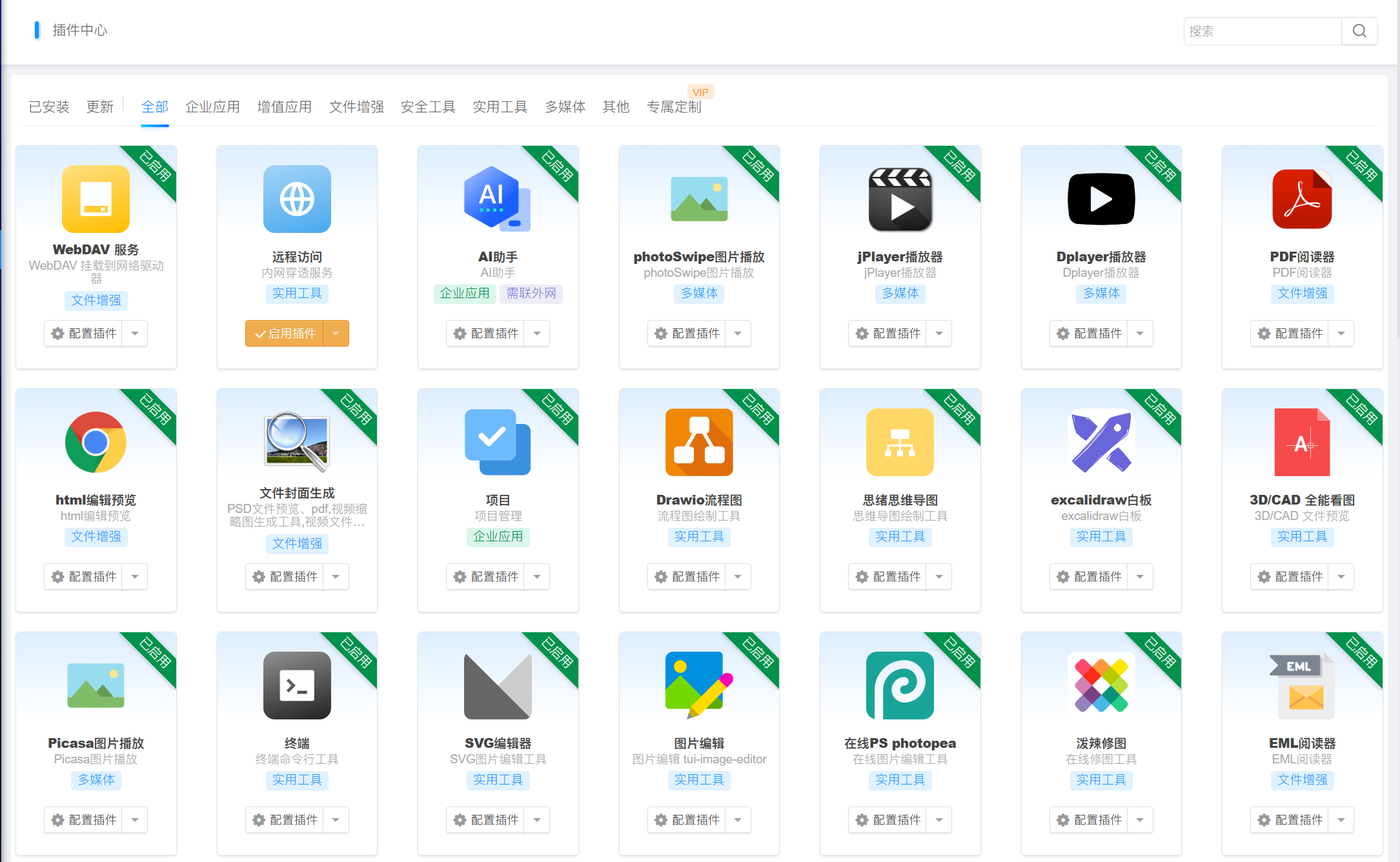The image size is (1400, 862).
Task: Click the 图片编辑 pencil image icon
Action: coord(699,685)
